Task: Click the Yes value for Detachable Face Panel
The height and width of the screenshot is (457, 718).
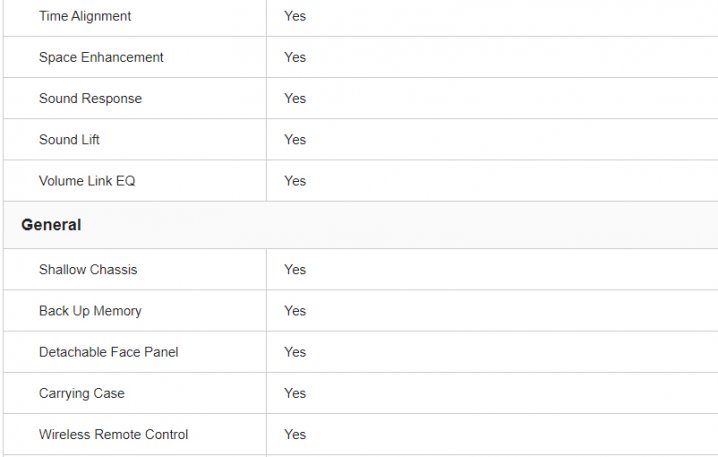Action: [x=295, y=352]
